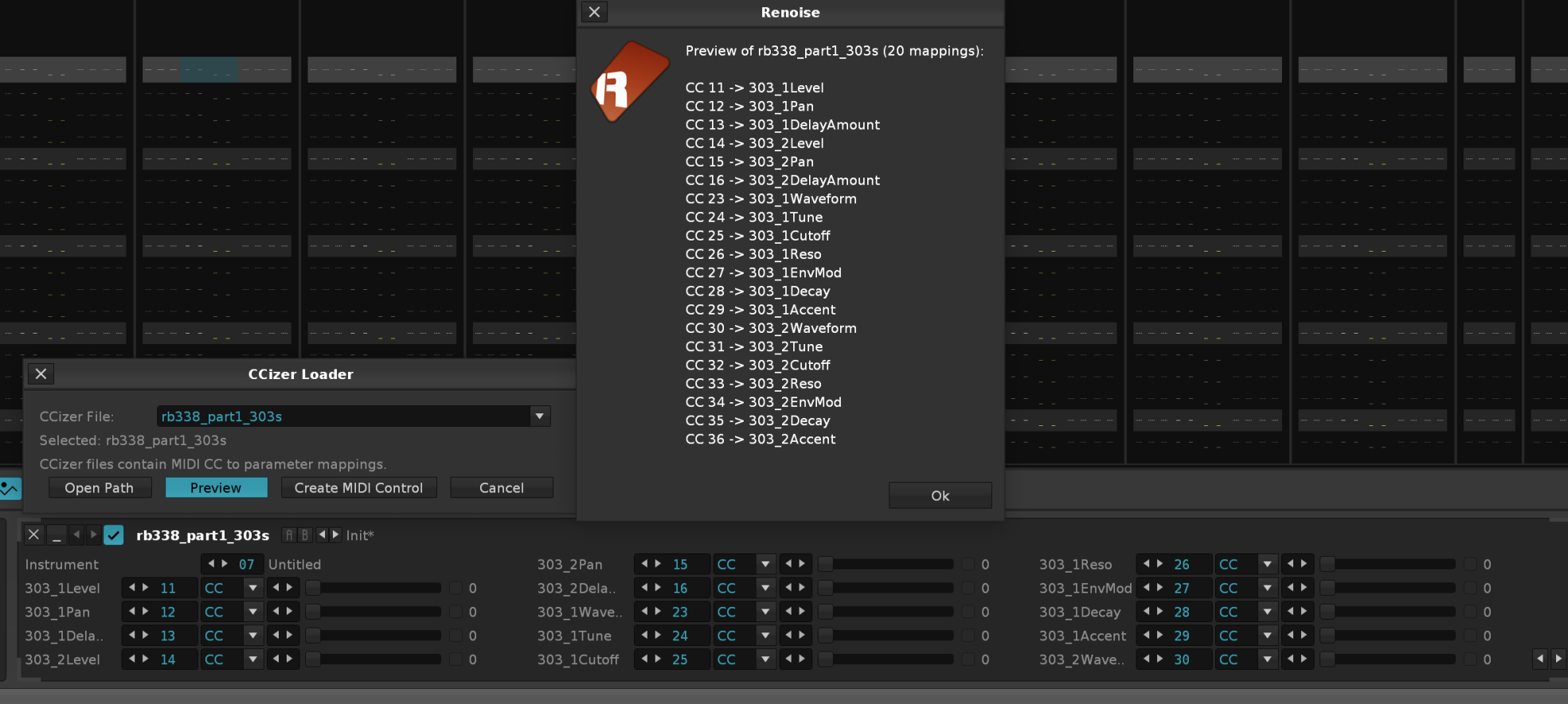Move rb338_part1_303s device left in chain

coord(76,535)
